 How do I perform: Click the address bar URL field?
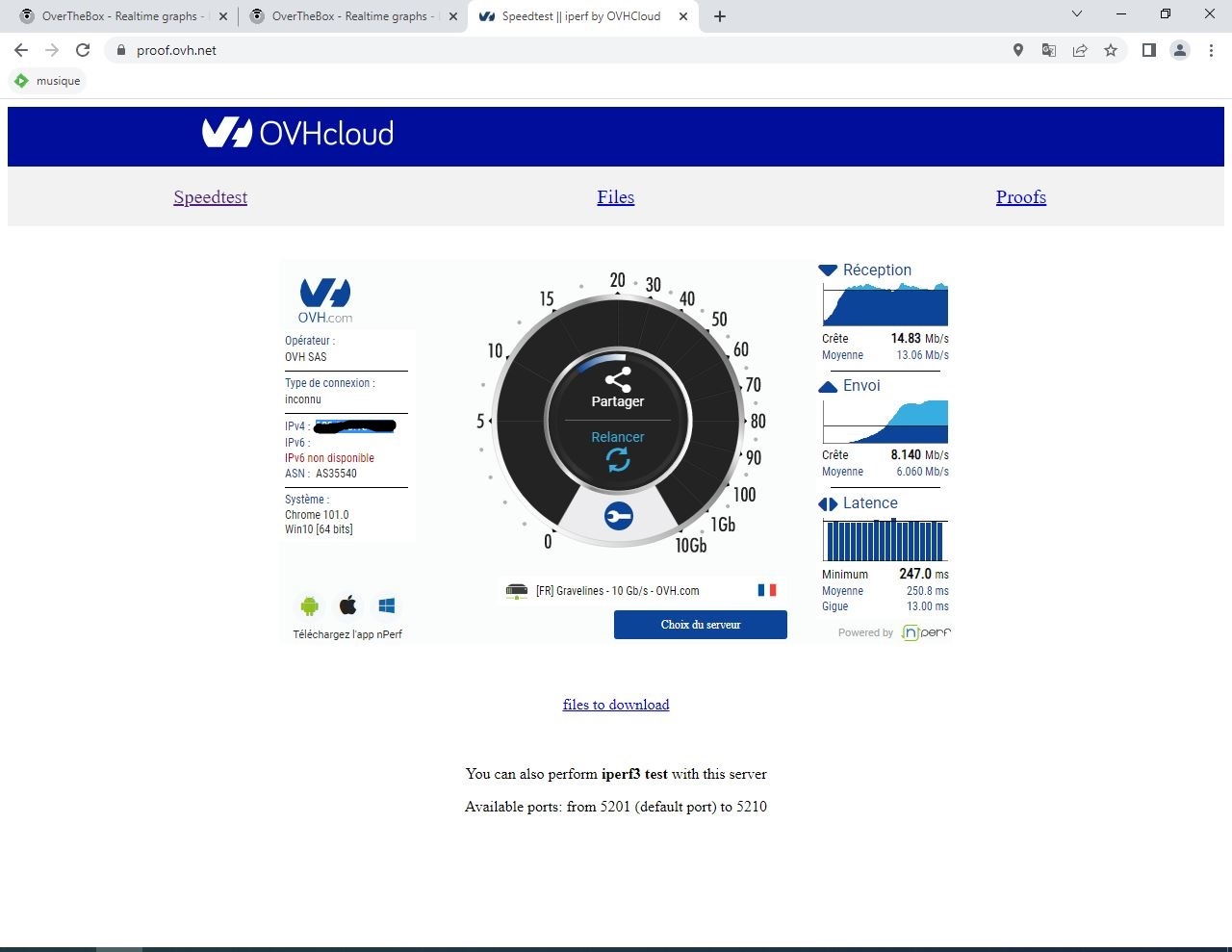tap(558, 50)
